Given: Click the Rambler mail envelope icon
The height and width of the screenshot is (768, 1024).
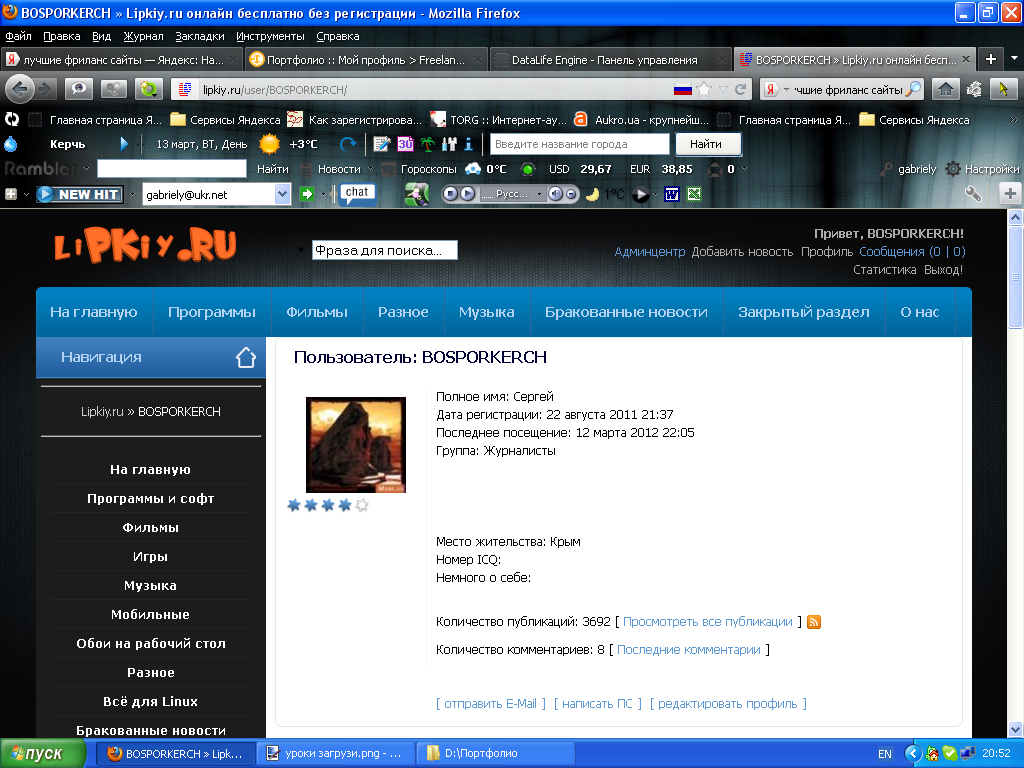Looking at the screenshot, I should [715, 169].
